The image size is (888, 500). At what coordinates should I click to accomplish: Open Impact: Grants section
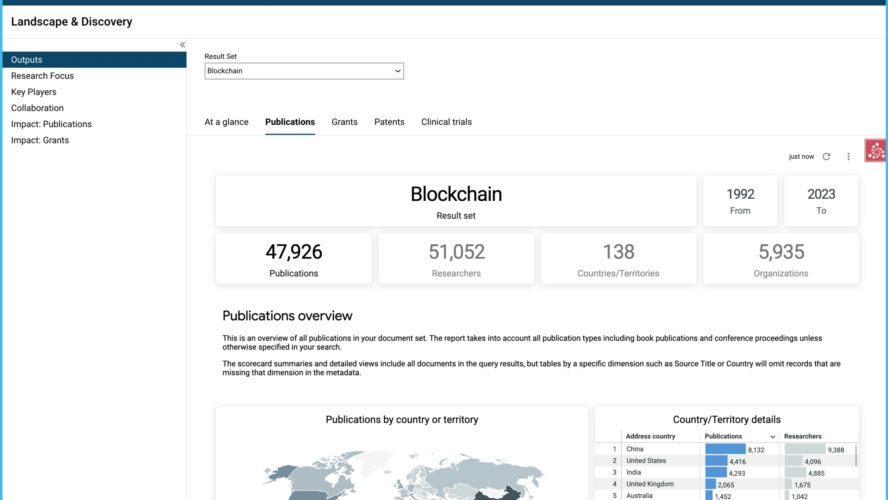click(x=40, y=140)
